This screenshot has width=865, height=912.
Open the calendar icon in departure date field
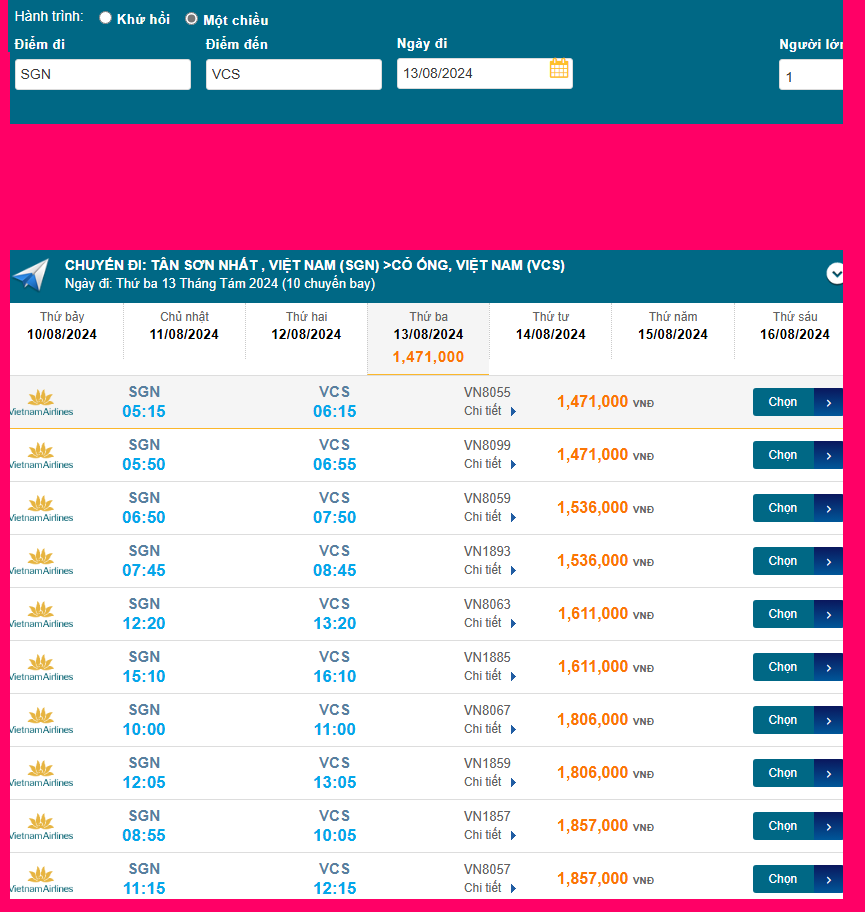pyautogui.click(x=559, y=69)
